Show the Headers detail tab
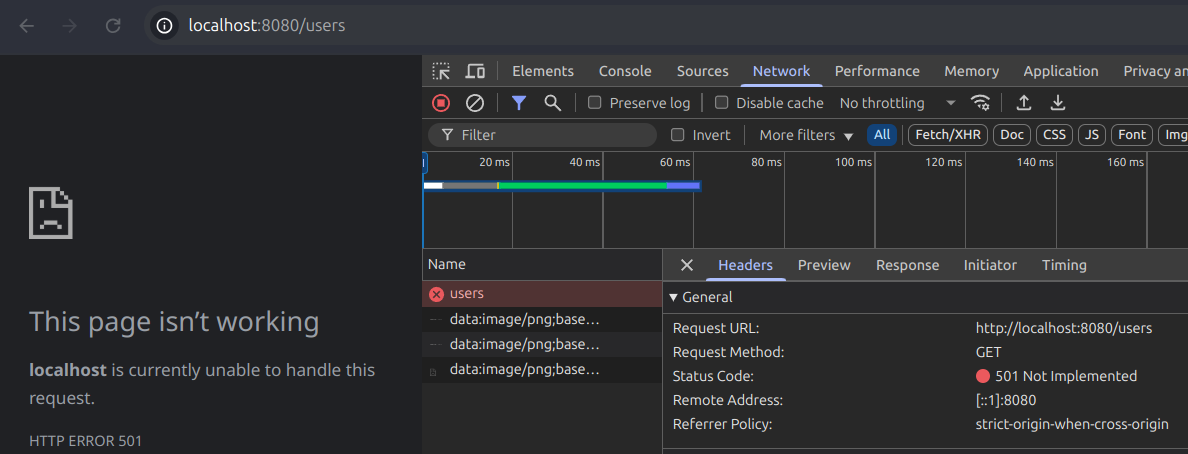 tap(746, 265)
